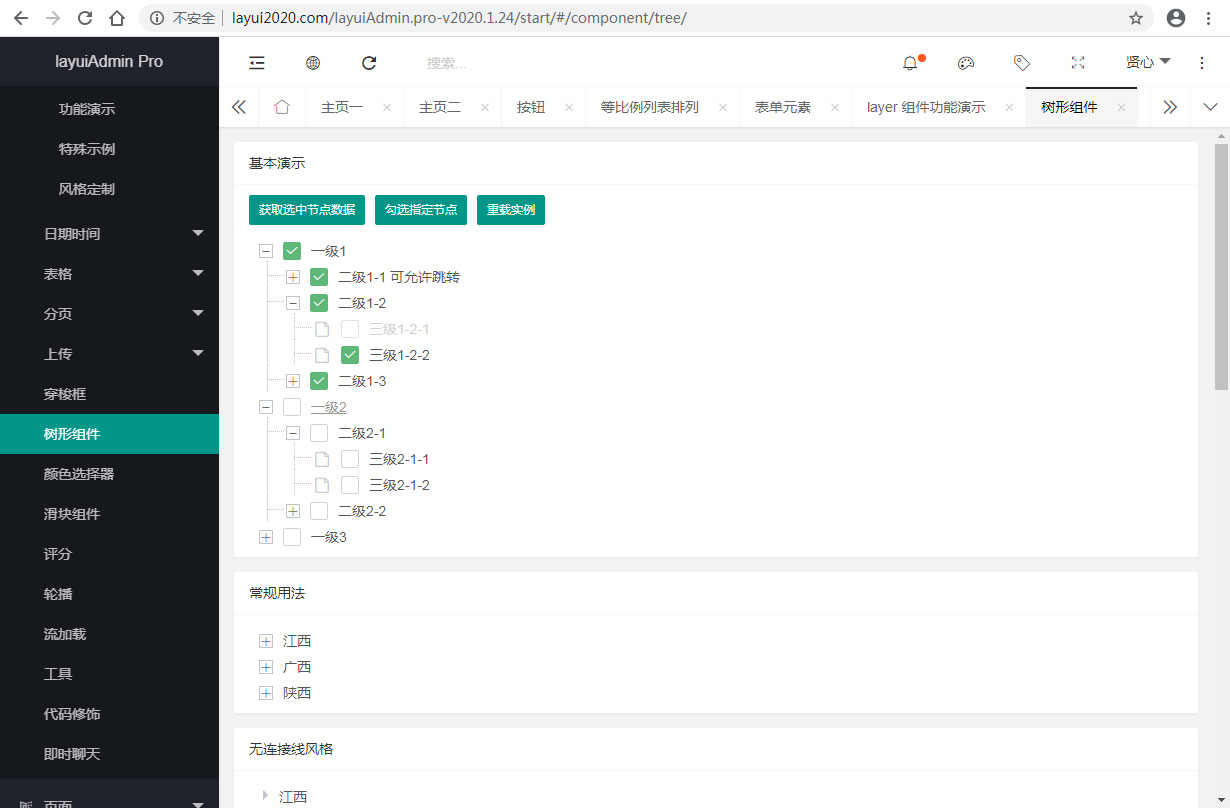
Task: Expand the 江西 tree node
Action: [x=265, y=640]
